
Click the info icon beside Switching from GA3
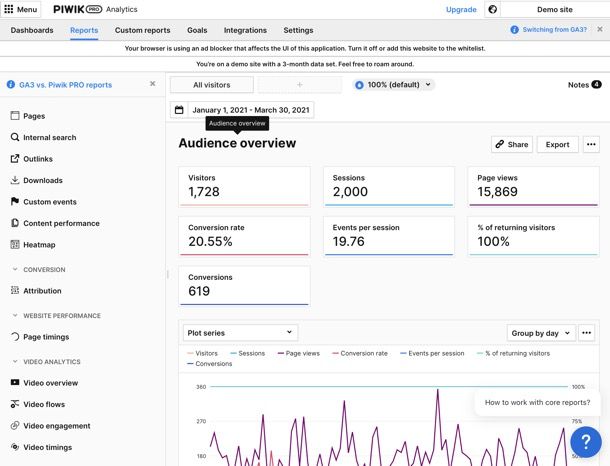point(514,30)
